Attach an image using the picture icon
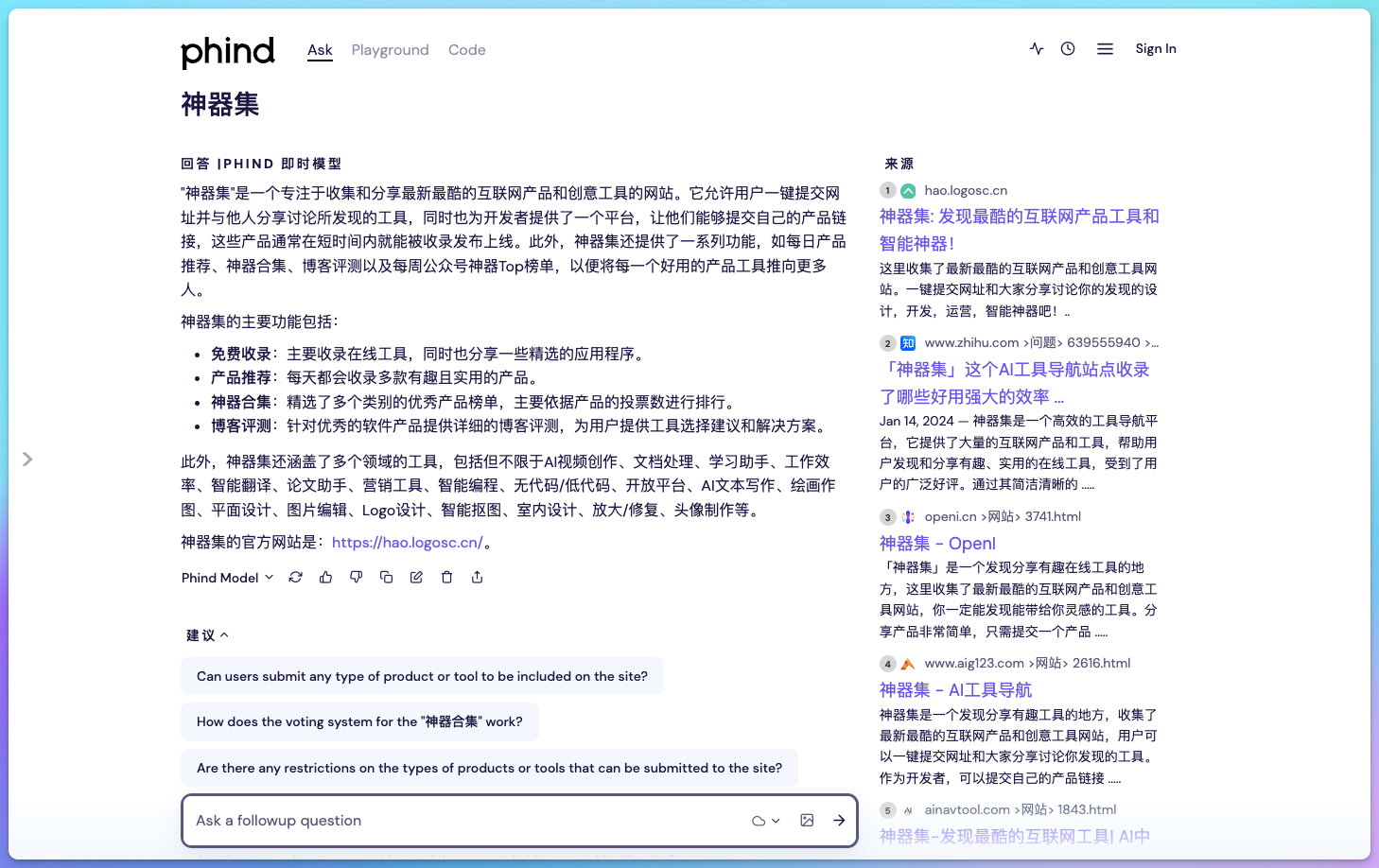Viewport: 1379px width, 868px height. (807, 821)
